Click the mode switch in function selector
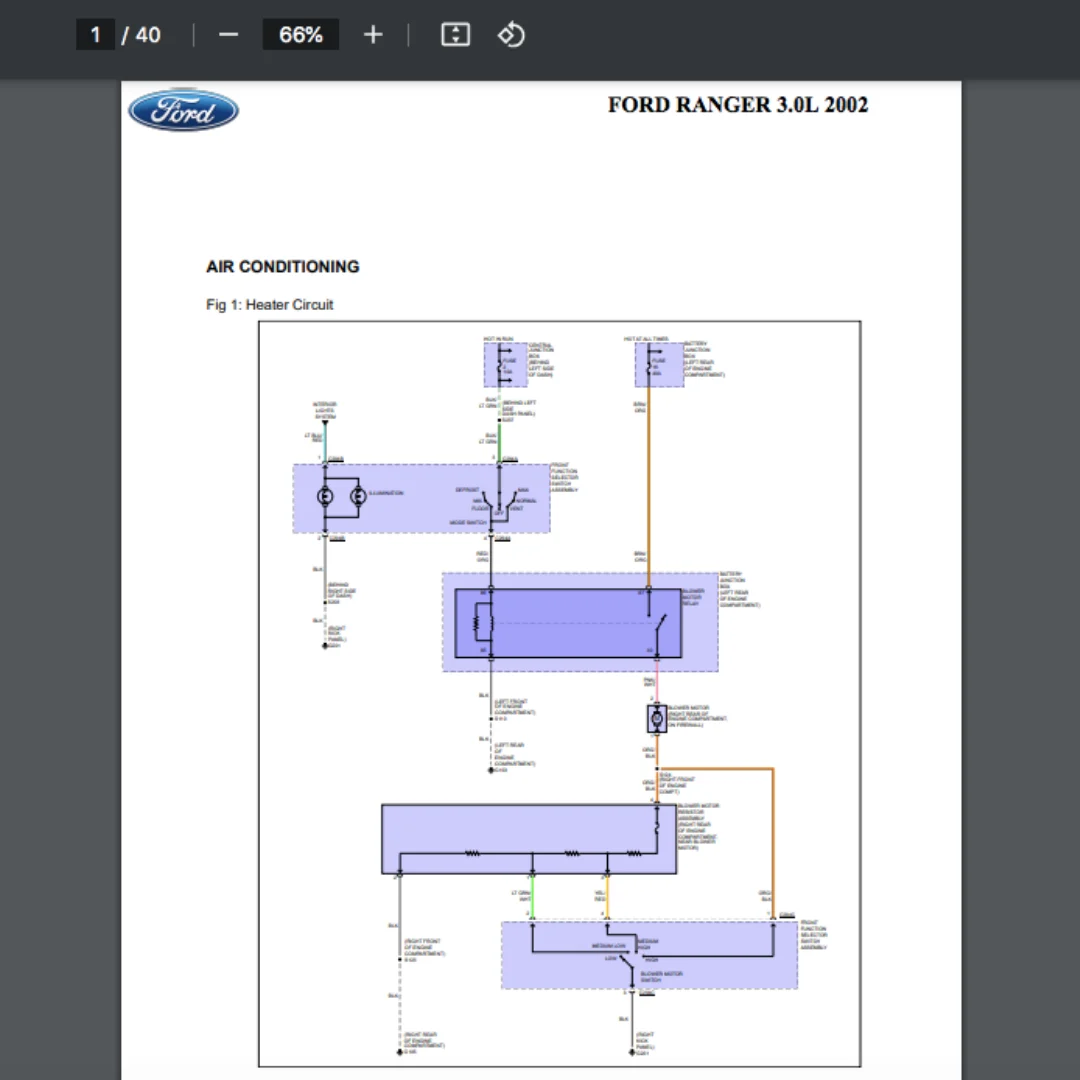 click(499, 506)
